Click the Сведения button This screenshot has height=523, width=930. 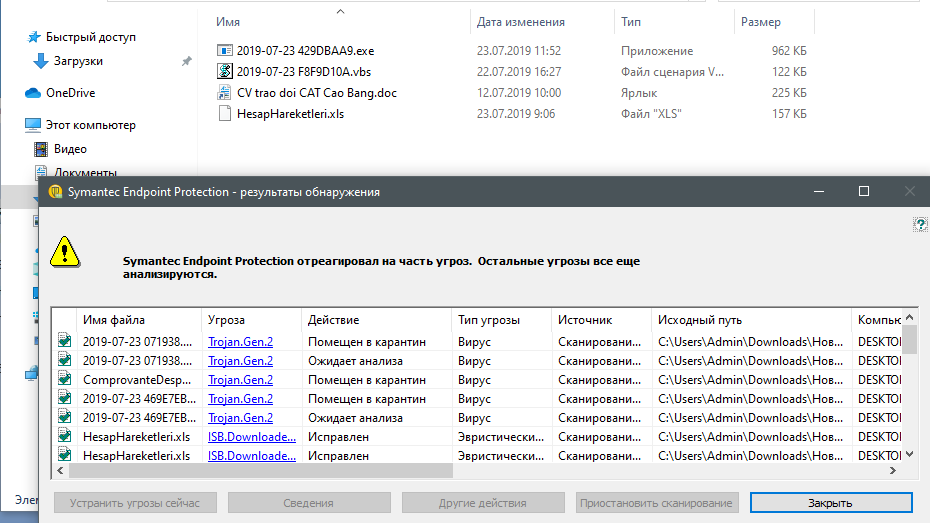[x=309, y=502]
